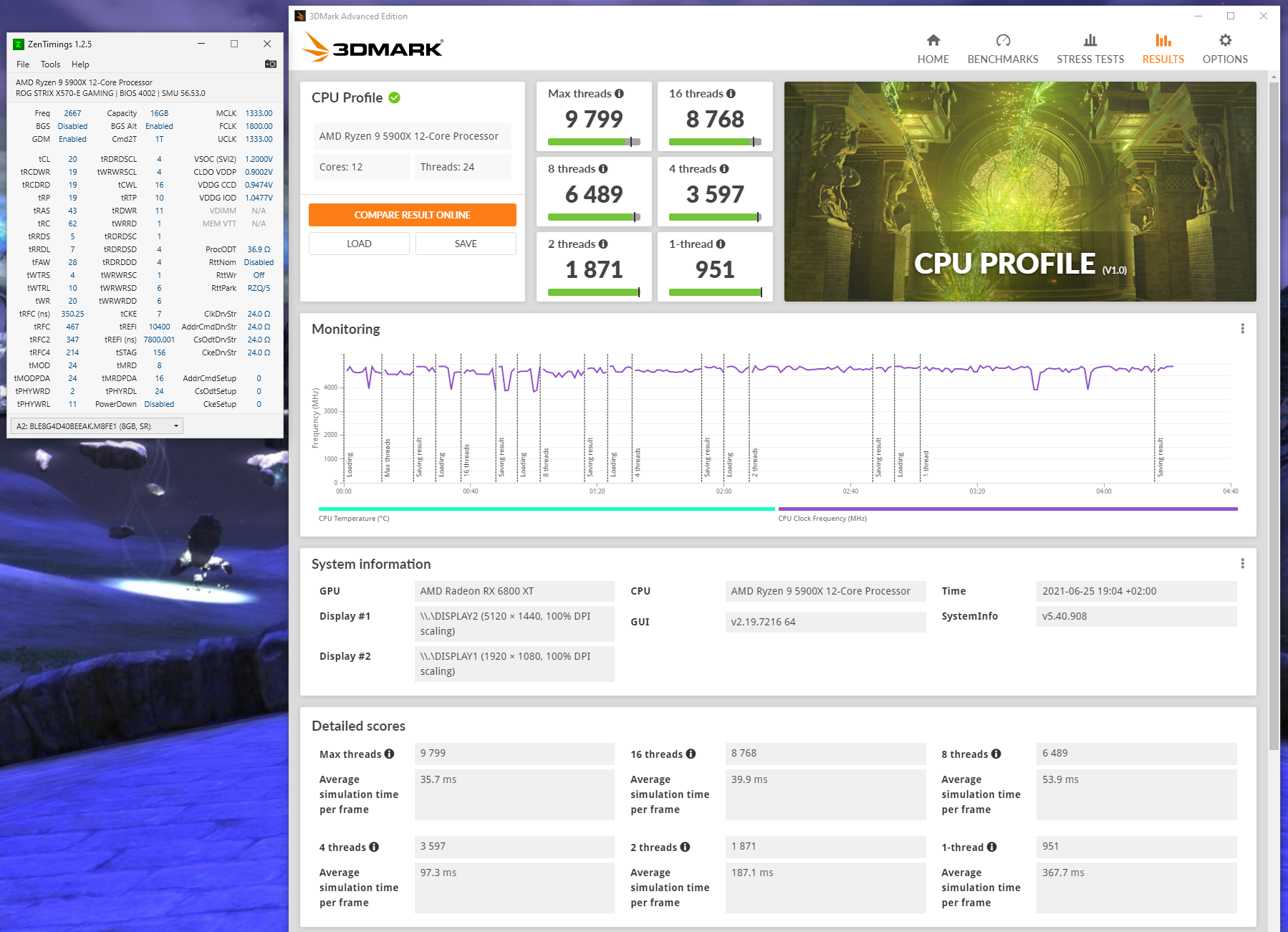
Task: Click the 'ROG STRIX X570-E GAMING' motherboard line
Action: 64,93
